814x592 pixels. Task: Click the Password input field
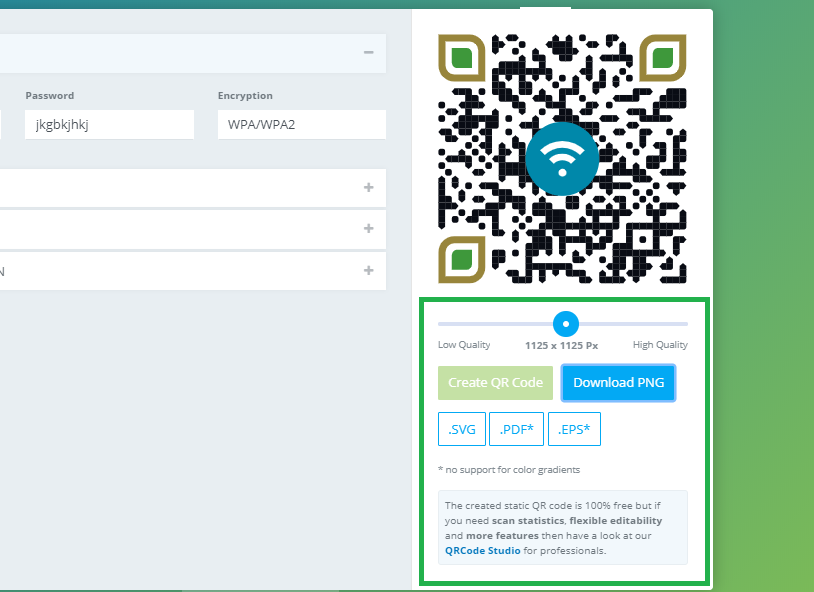(110, 125)
